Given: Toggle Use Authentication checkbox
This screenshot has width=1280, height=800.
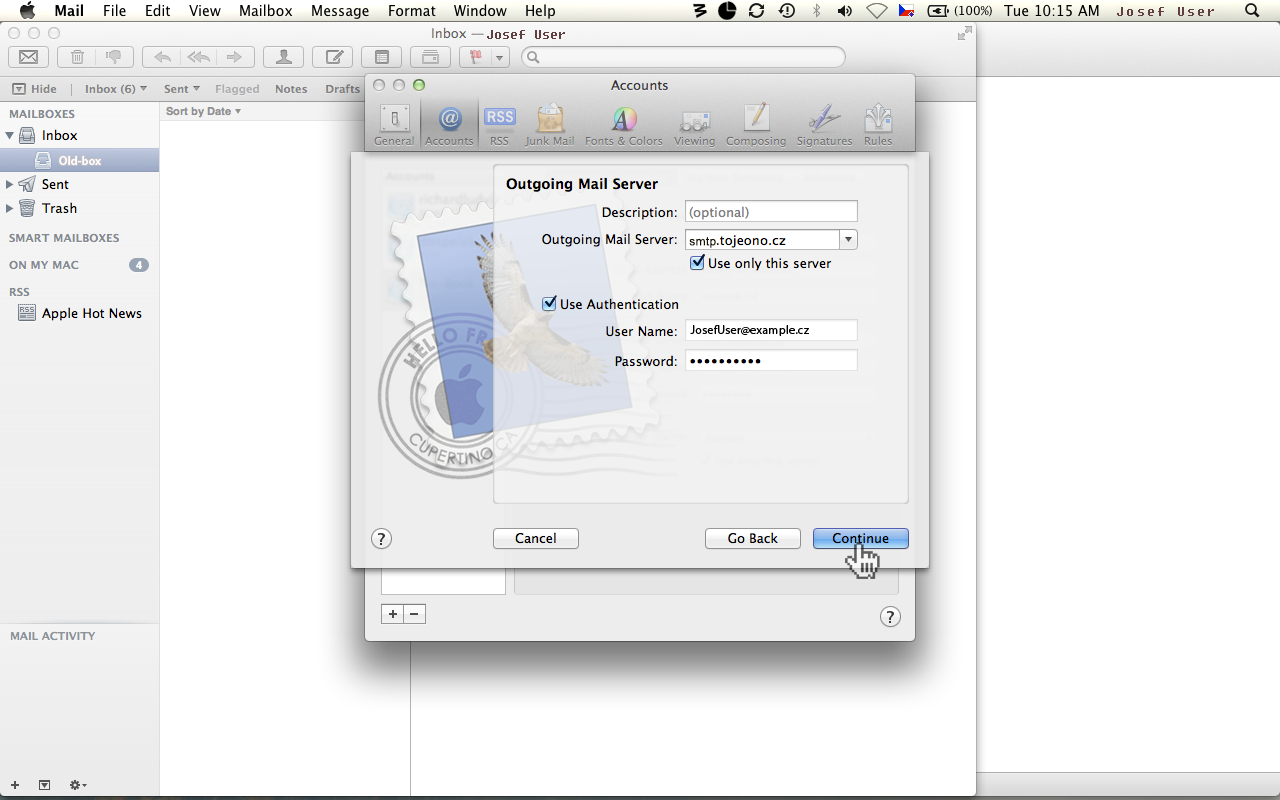Looking at the screenshot, I should pyautogui.click(x=549, y=303).
